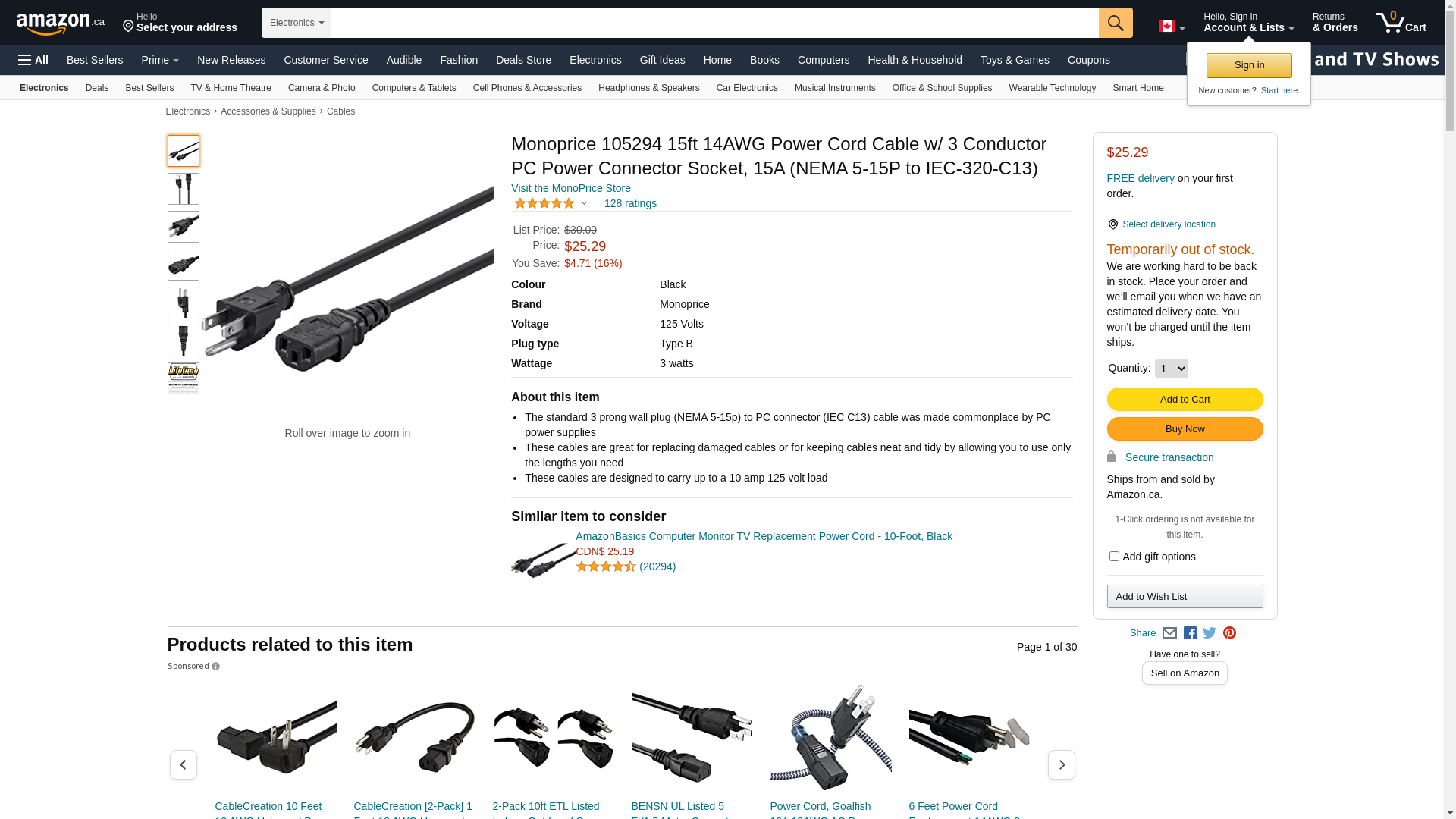1456x819 pixels.
Task: Tick the Add gift options checkbox
Action: (1114, 557)
